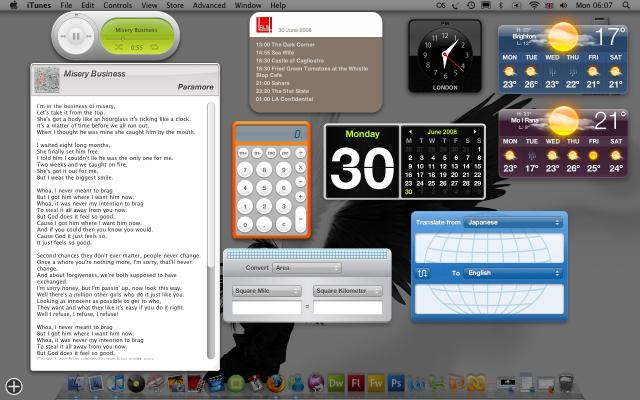
Task: Open the plus button to add widgets
Action: 14,386
